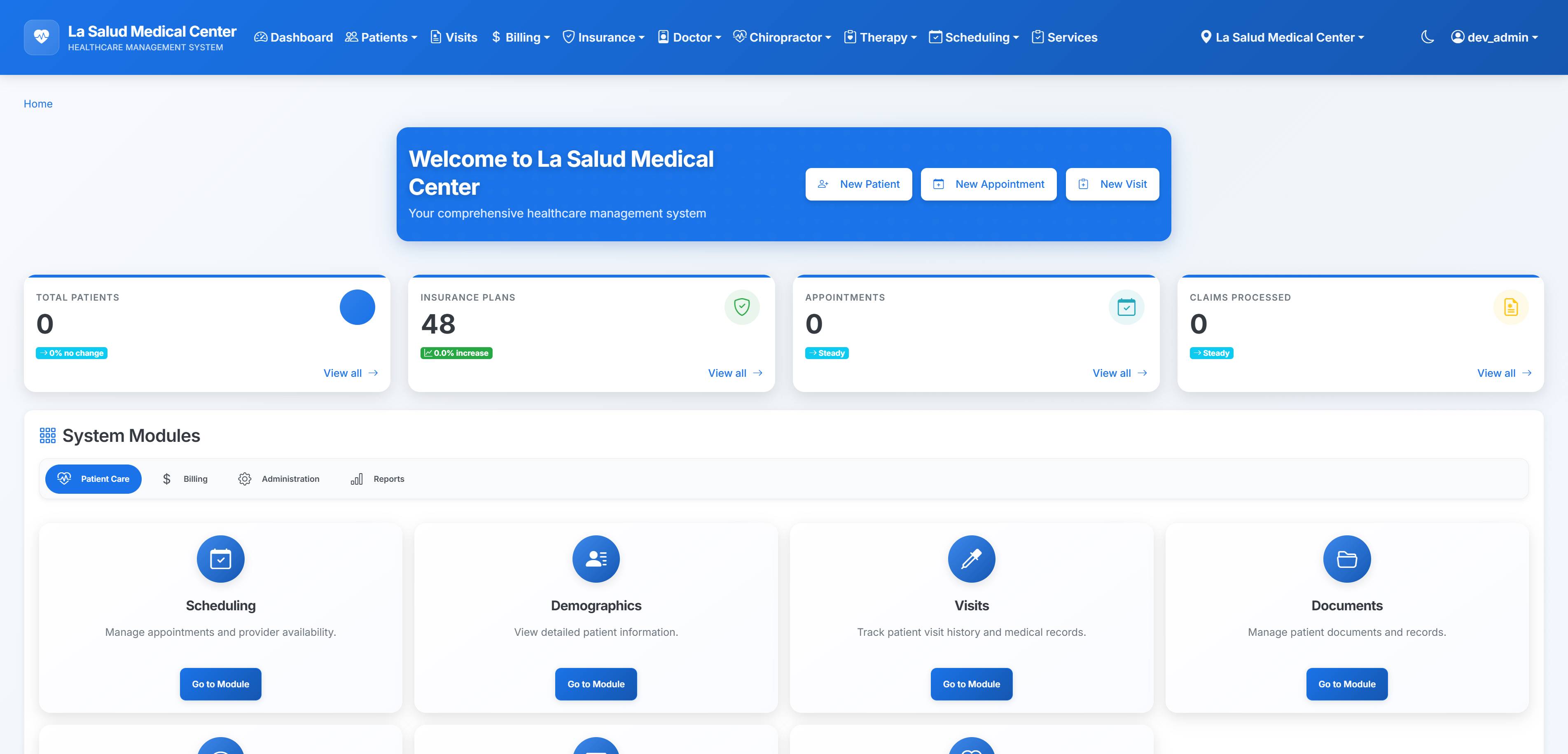Click the New Patient button
Viewport: 1568px width, 754px height.
(858, 184)
